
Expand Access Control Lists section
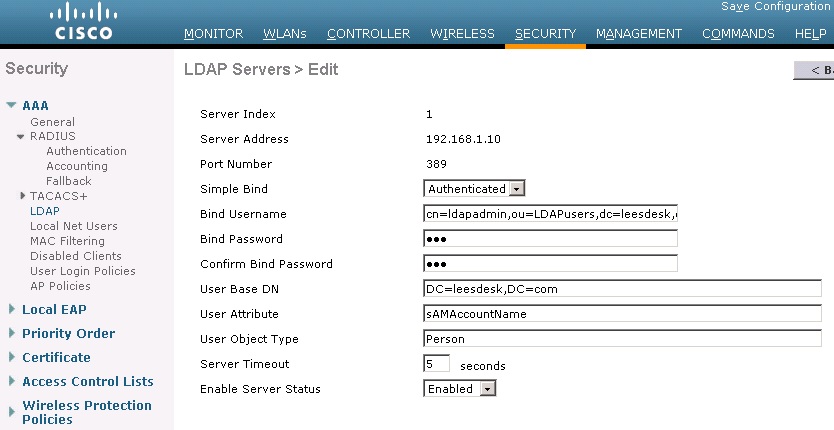coord(12,381)
